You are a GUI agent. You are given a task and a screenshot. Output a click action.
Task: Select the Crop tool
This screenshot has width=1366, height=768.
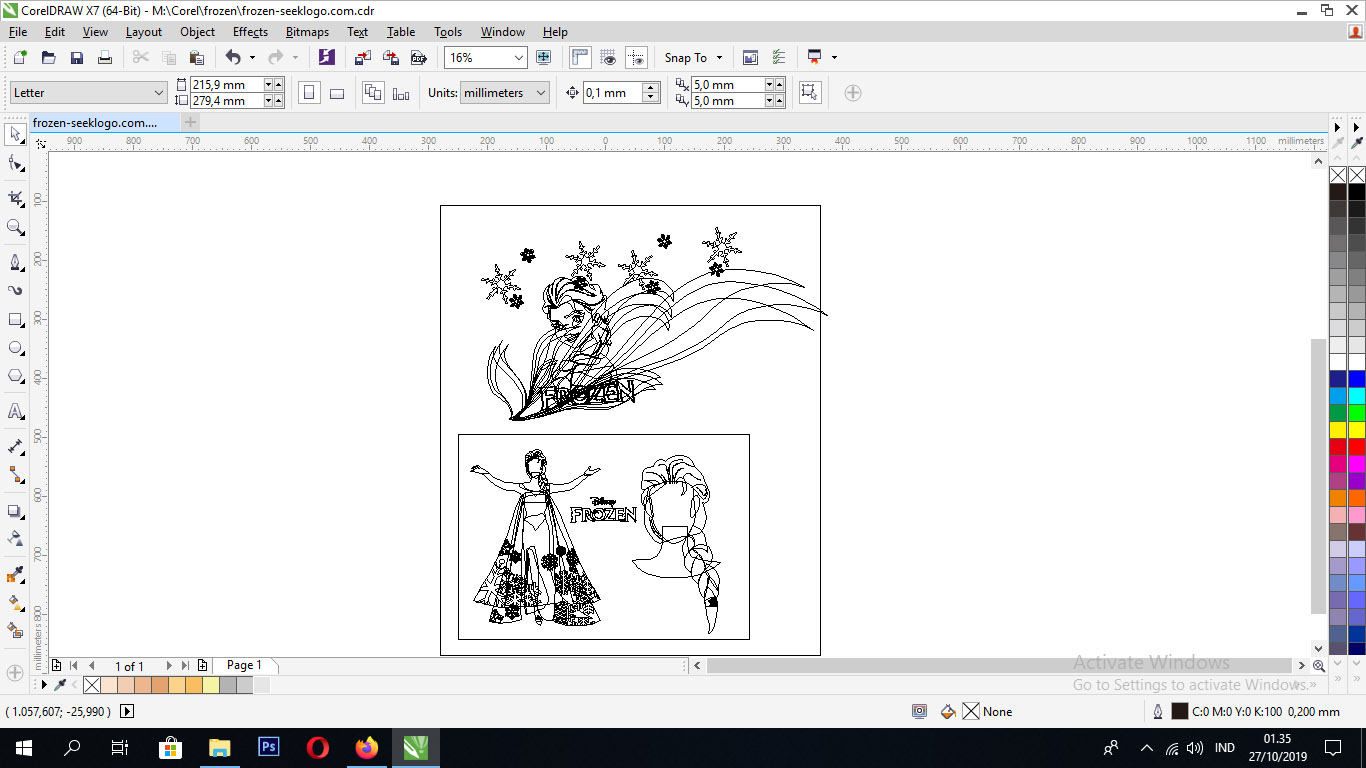coord(16,199)
